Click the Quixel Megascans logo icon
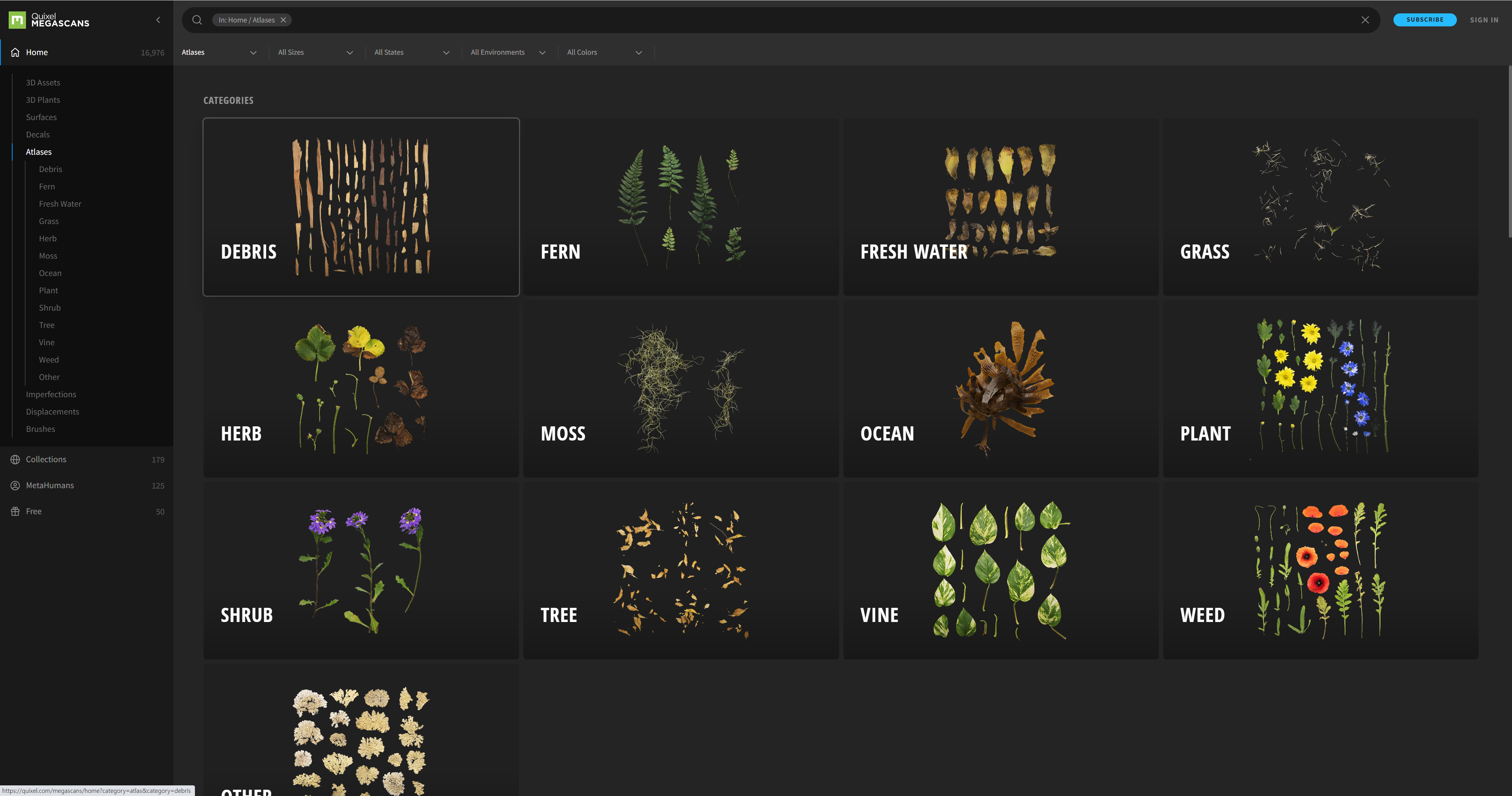This screenshot has width=1512, height=796. pos(17,20)
